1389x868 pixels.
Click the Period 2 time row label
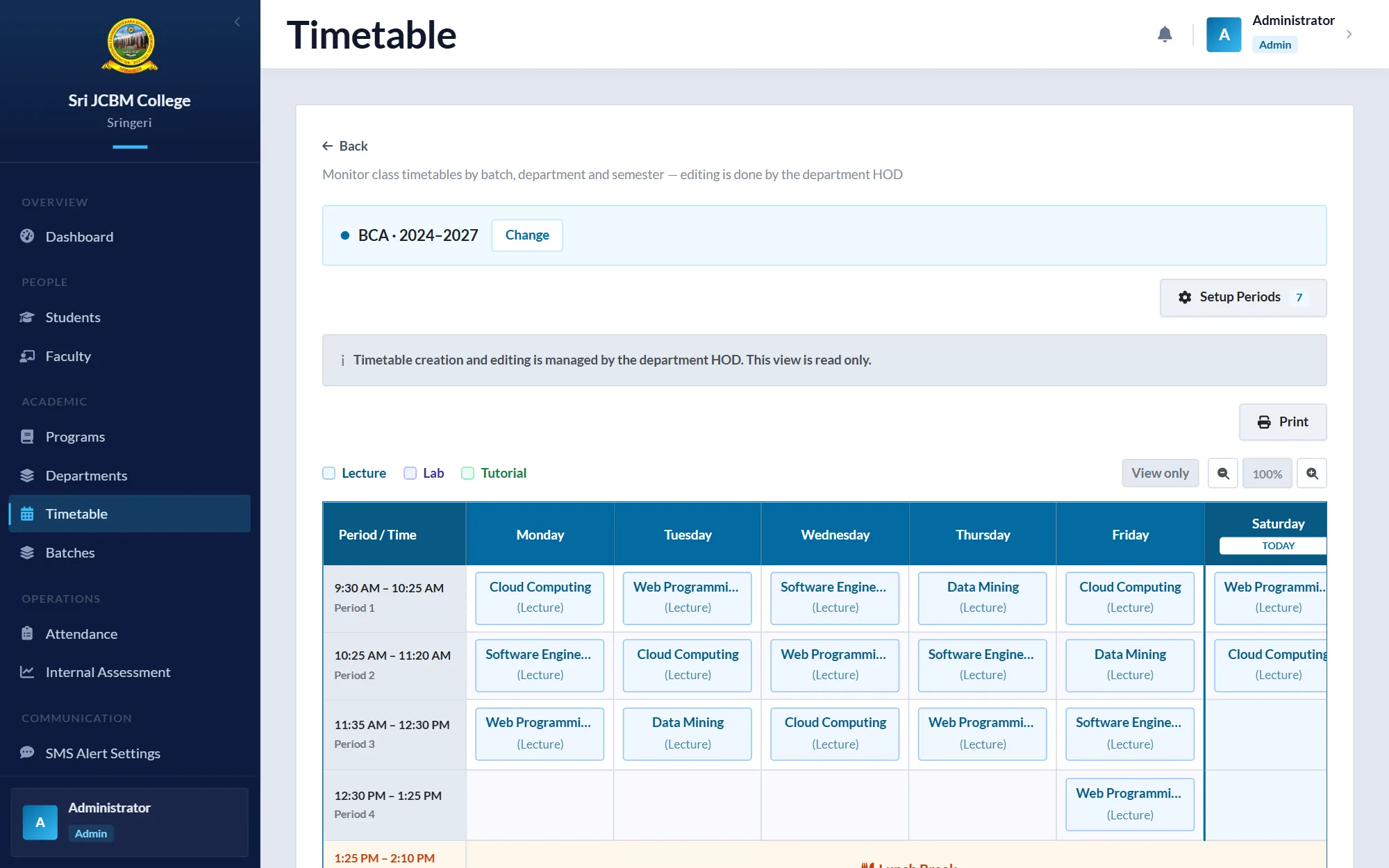[394, 665]
